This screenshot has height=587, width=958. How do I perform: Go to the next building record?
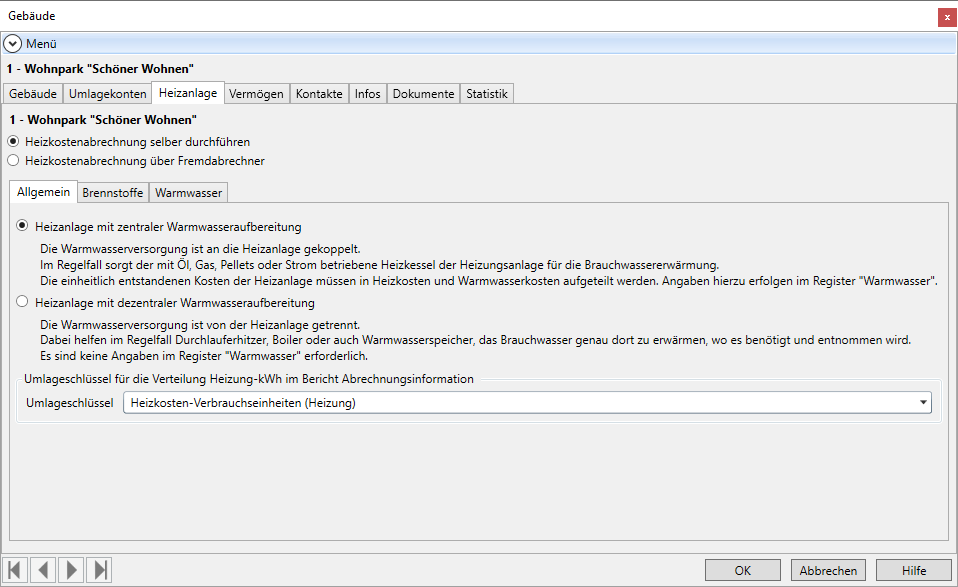point(71,570)
